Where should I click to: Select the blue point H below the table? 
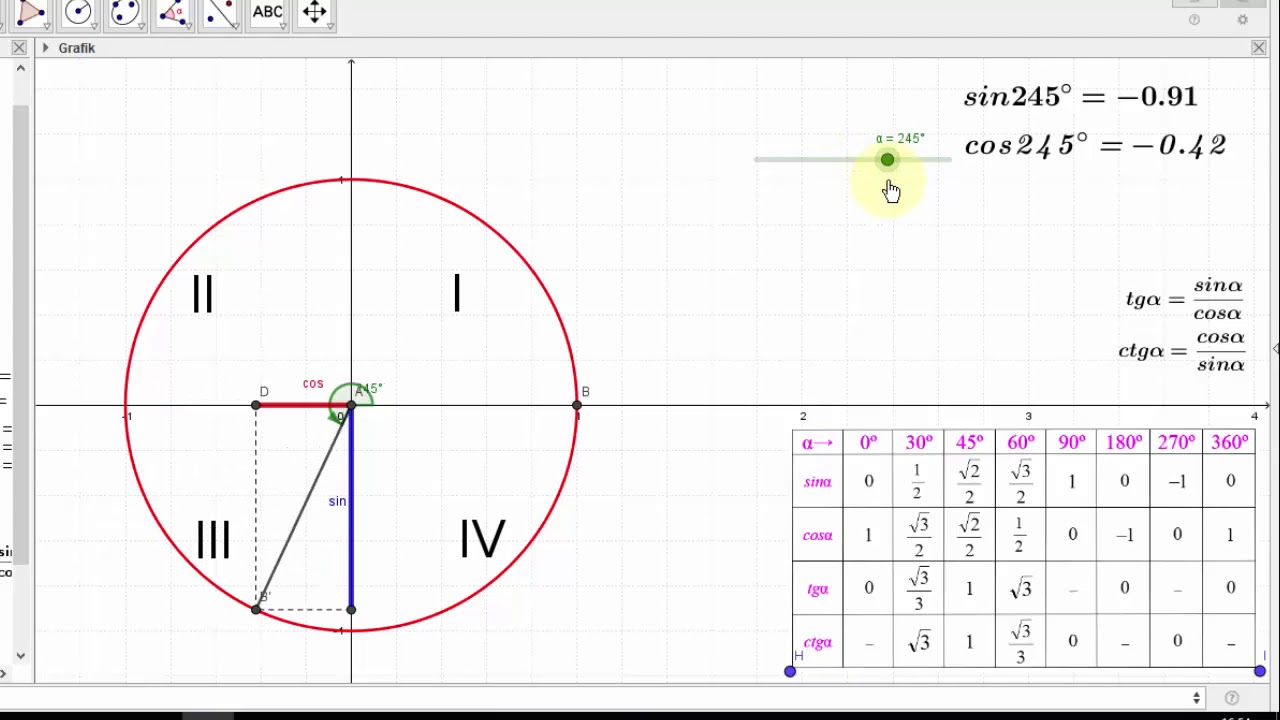[790, 671]
